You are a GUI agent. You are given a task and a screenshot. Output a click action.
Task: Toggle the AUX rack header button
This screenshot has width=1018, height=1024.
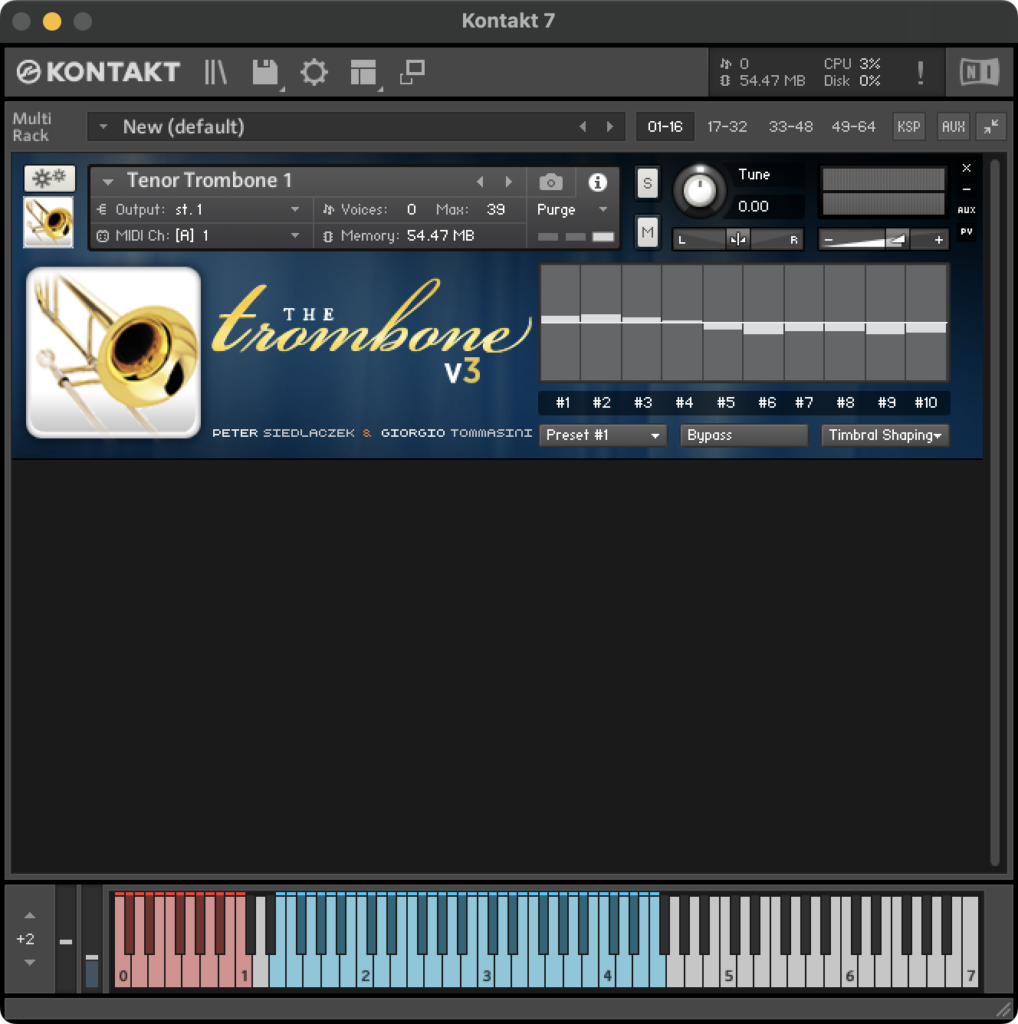pyautogui.click(x=953, y=127)
